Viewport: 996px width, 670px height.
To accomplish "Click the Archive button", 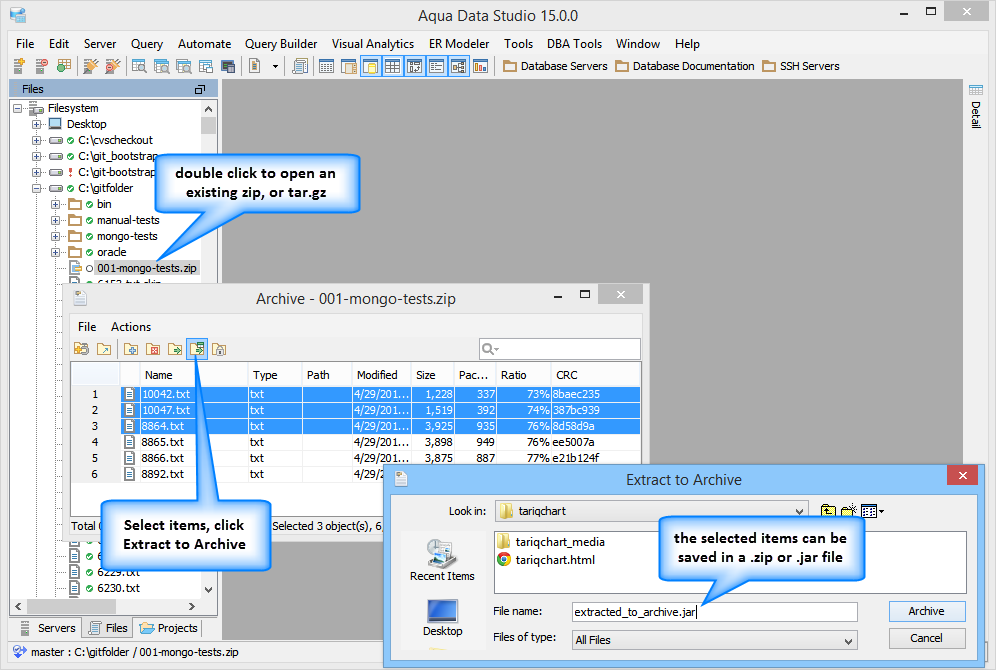I will [x=927, y=611].
